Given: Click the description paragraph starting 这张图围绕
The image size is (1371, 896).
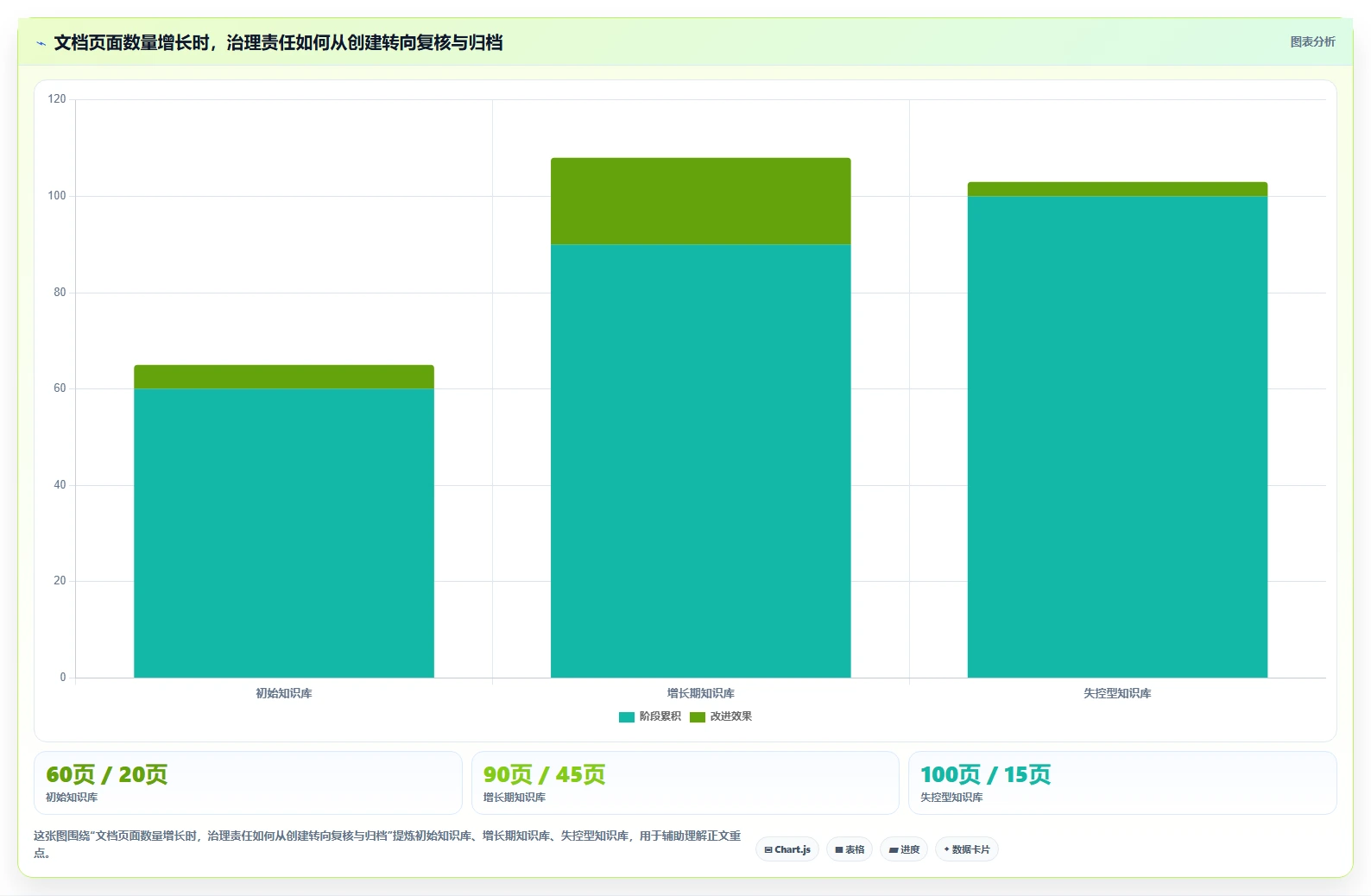Looking at the screenshot, I should pos(388,844).
